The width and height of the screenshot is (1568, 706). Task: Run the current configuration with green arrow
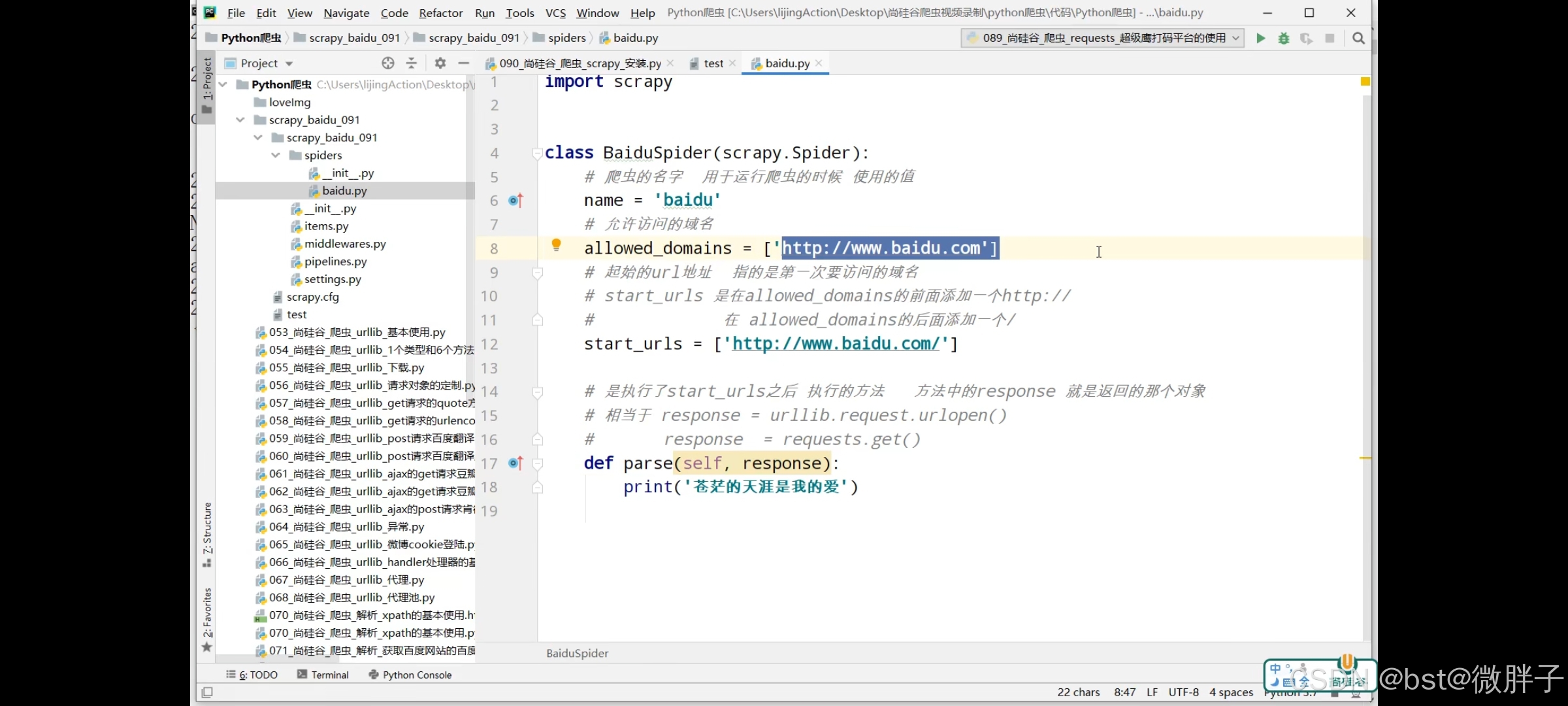click(x=1260, y=38)
